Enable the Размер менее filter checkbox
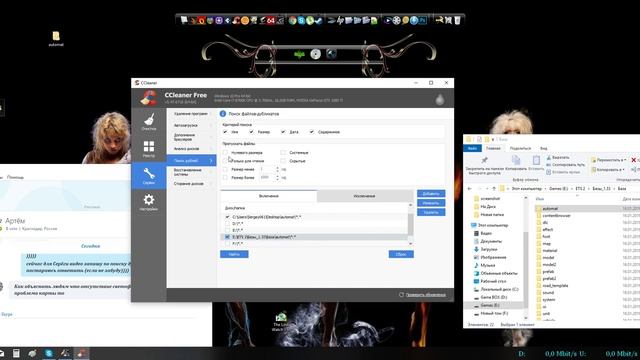Image resolution: width=640 pixels, height=360 pixels. click(225, 169)
